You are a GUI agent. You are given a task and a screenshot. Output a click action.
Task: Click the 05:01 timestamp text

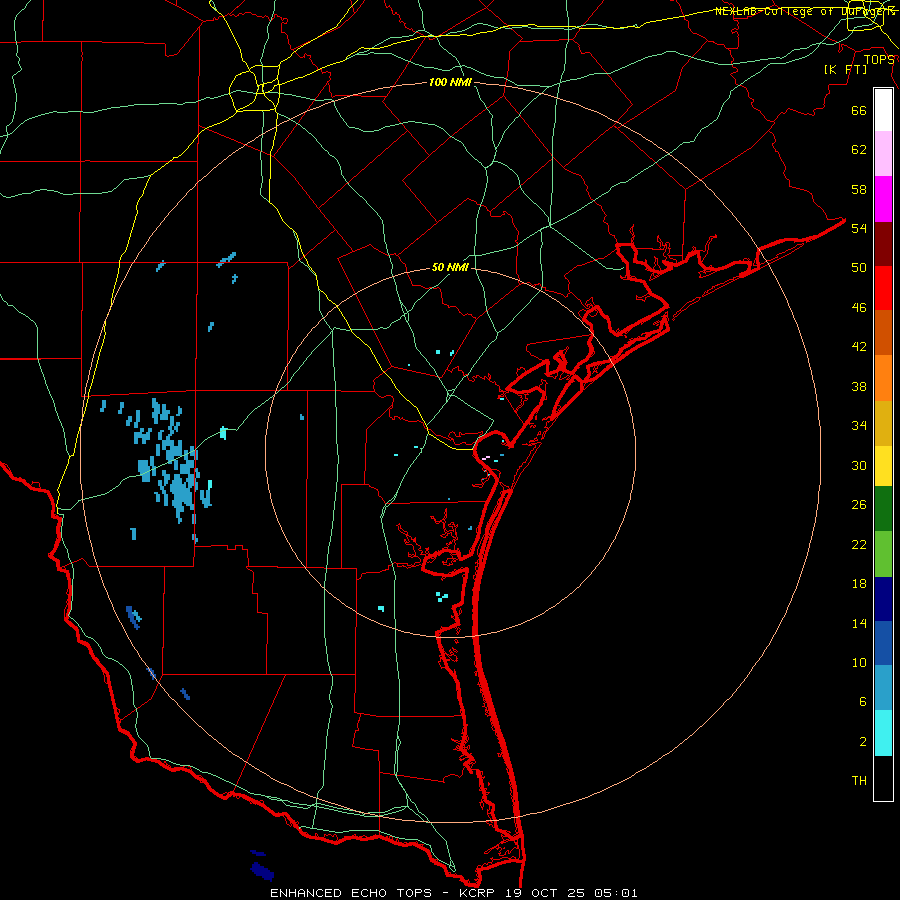click(616, 893)
